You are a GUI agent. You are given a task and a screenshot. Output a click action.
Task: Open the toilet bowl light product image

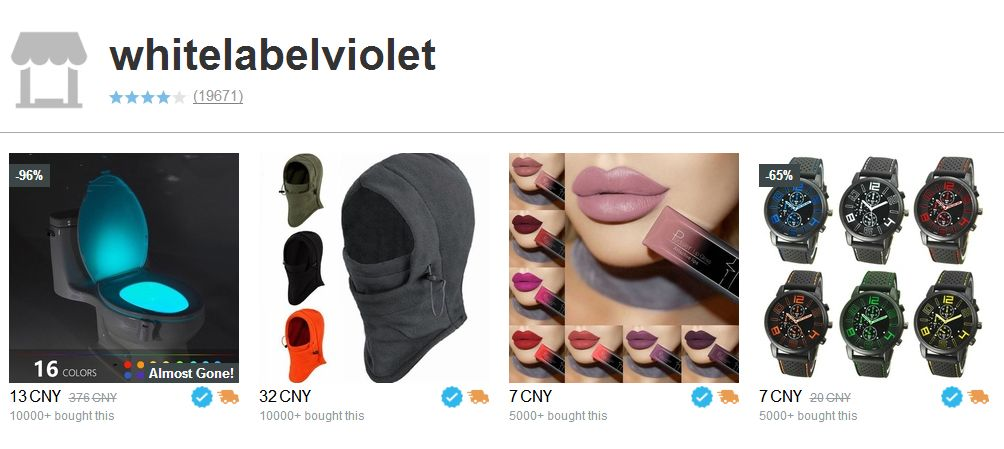(124, 268)
